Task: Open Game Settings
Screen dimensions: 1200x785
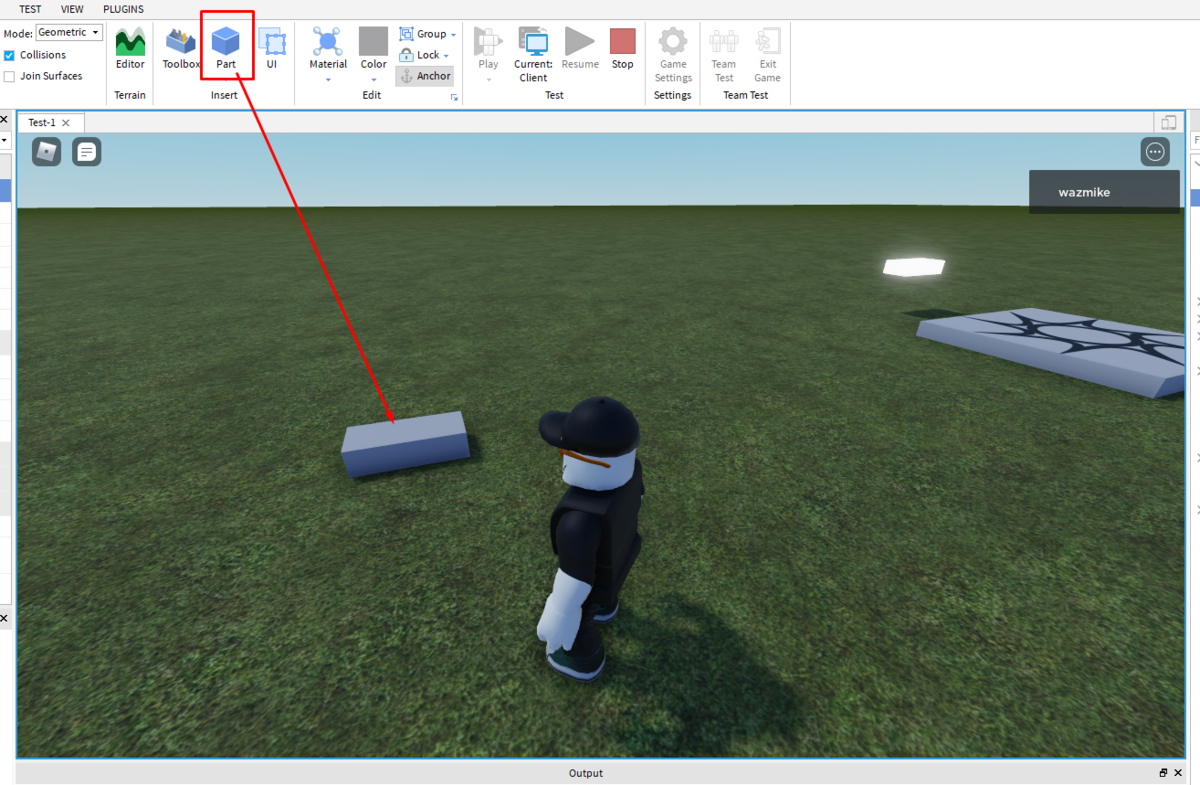Action: coord(673,54)
